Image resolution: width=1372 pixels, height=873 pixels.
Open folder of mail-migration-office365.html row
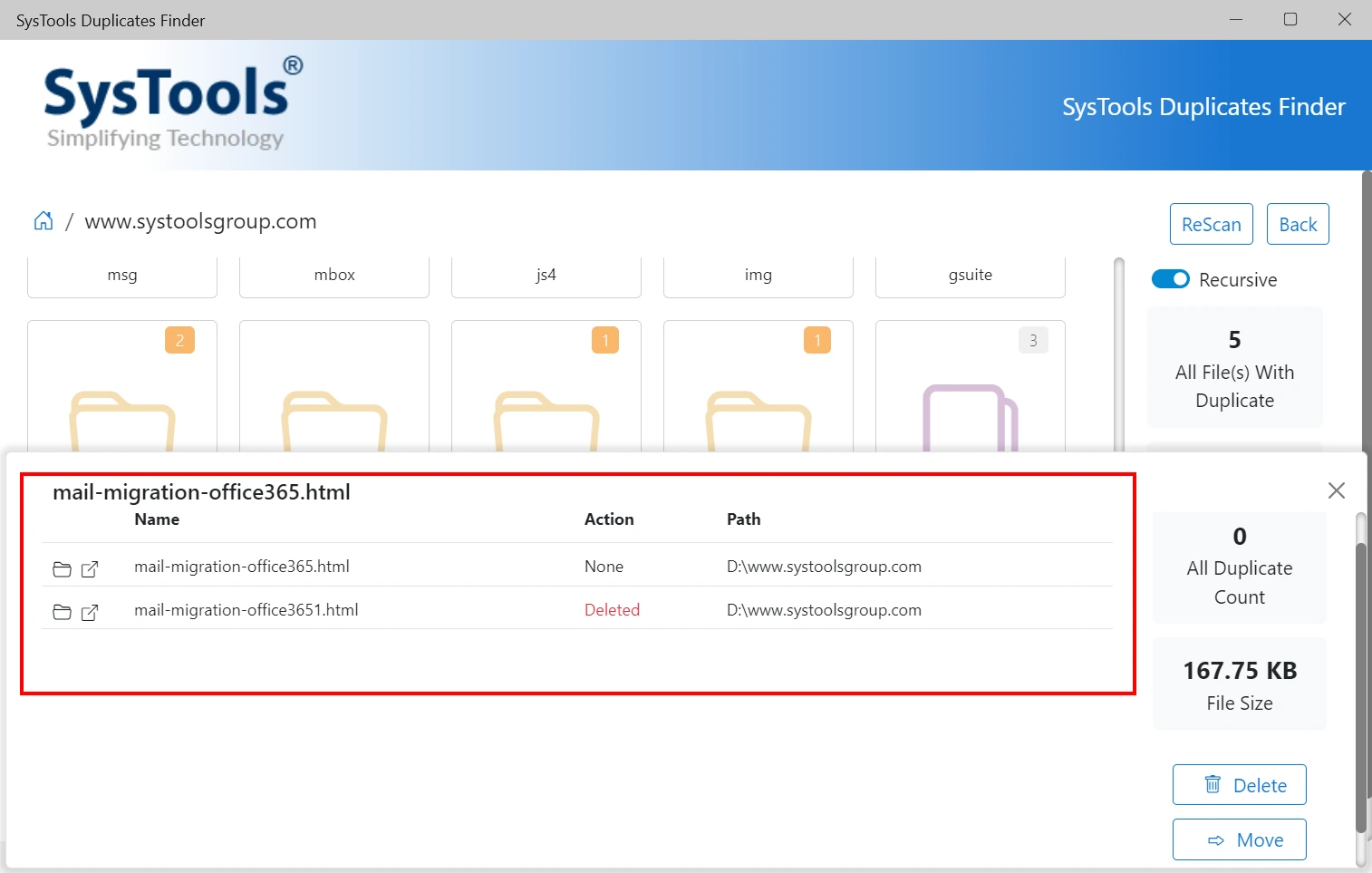tap(62, 569)
